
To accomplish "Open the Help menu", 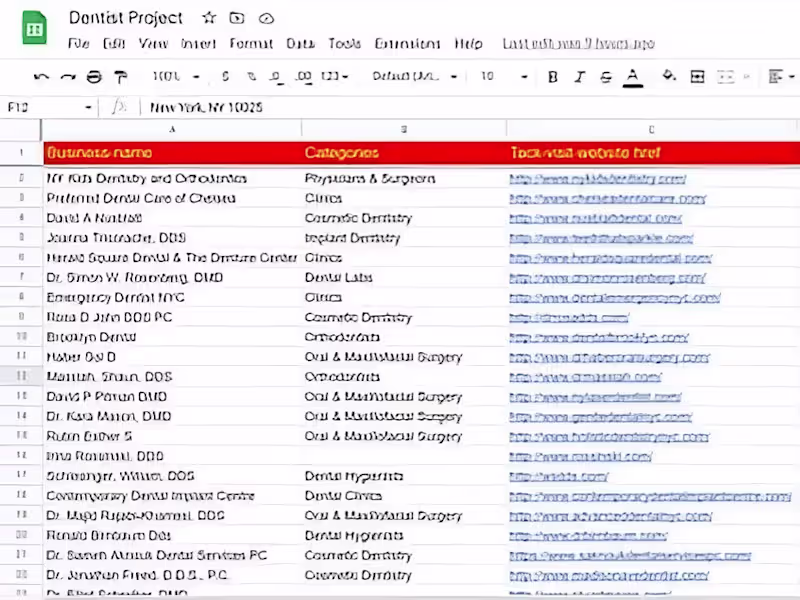I will point(468,43).
